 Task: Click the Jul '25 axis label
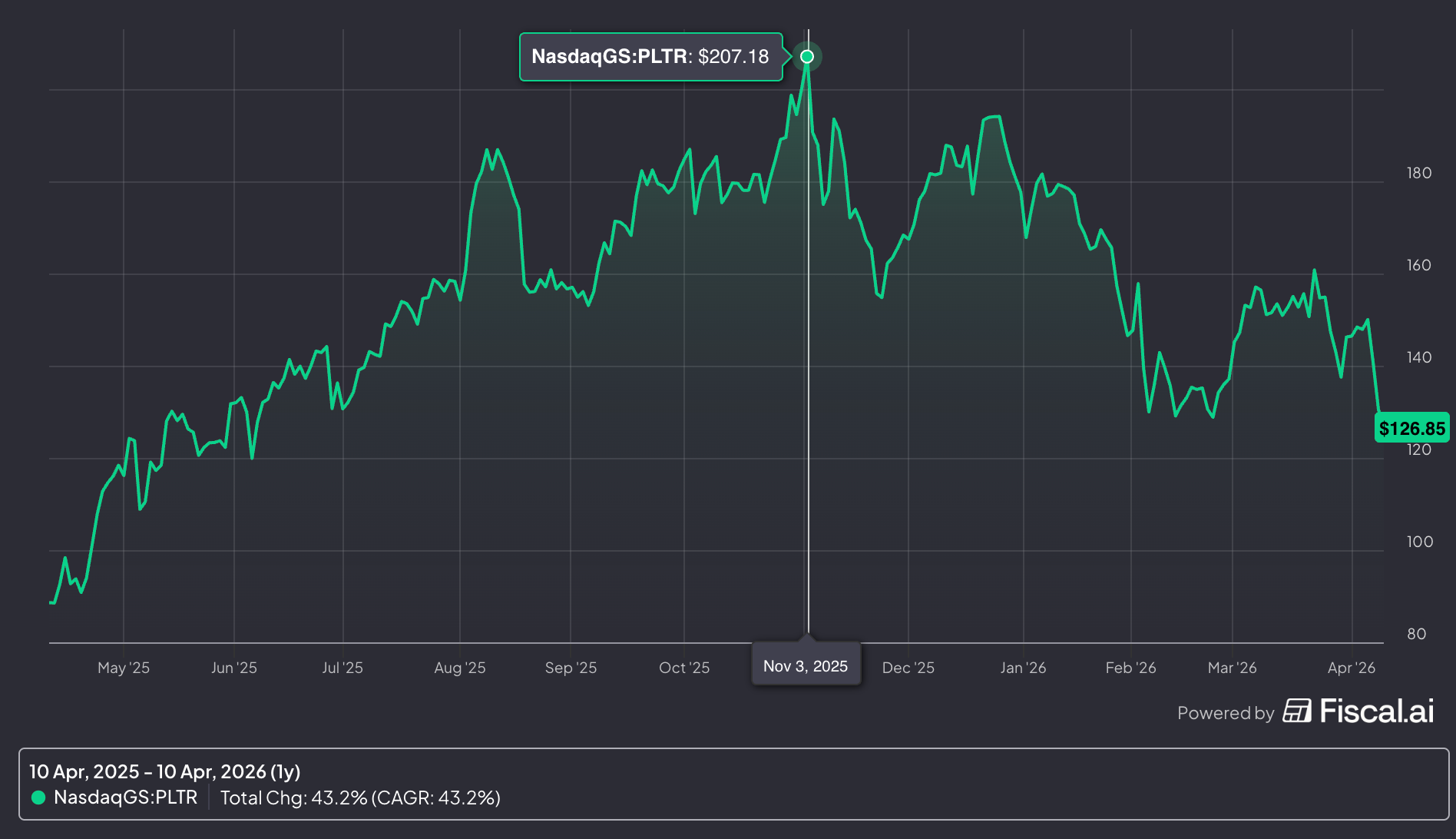[x=342, y=668]
